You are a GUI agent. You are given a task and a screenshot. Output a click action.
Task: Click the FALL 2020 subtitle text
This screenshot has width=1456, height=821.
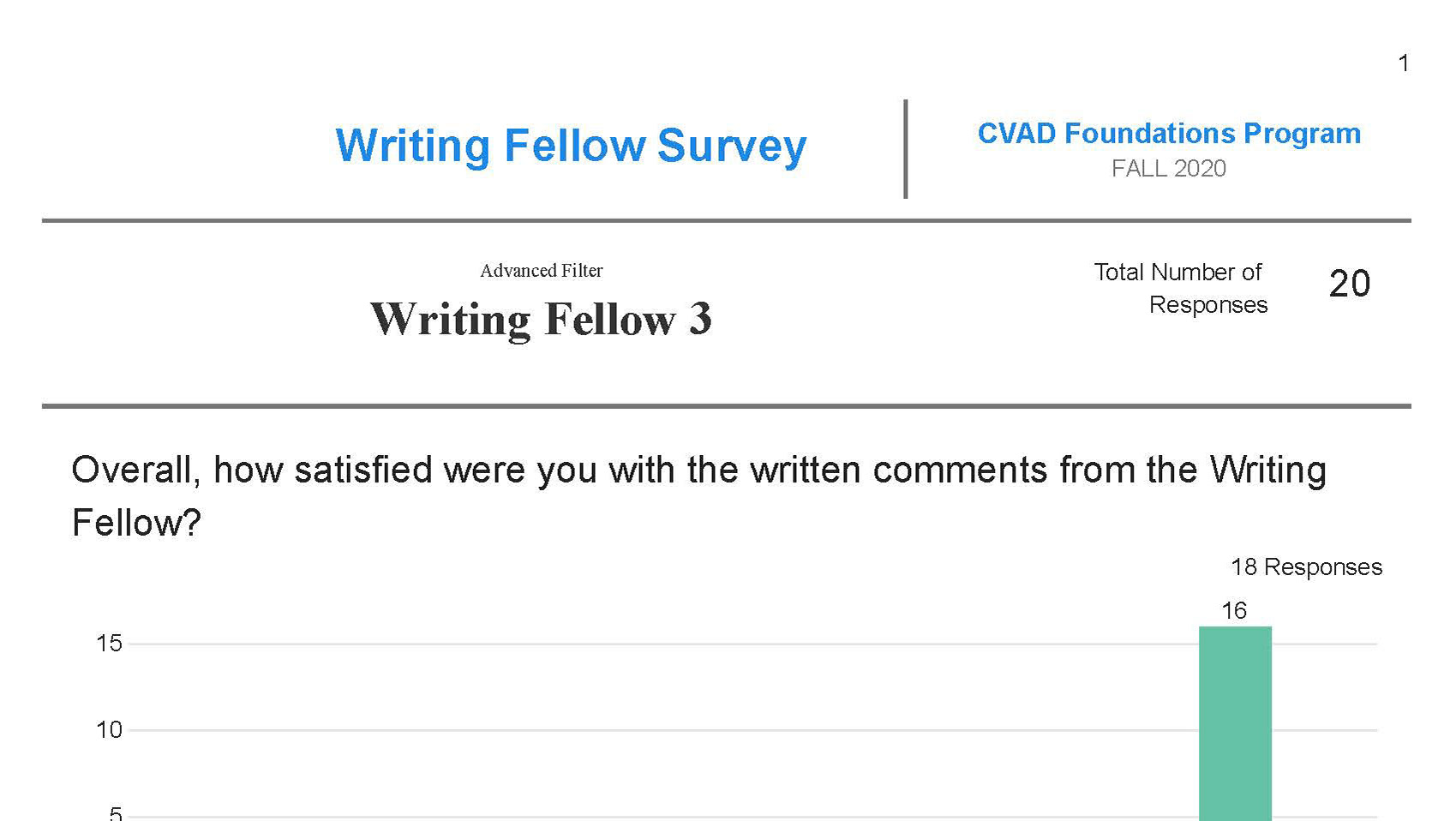pos(1169,168)
